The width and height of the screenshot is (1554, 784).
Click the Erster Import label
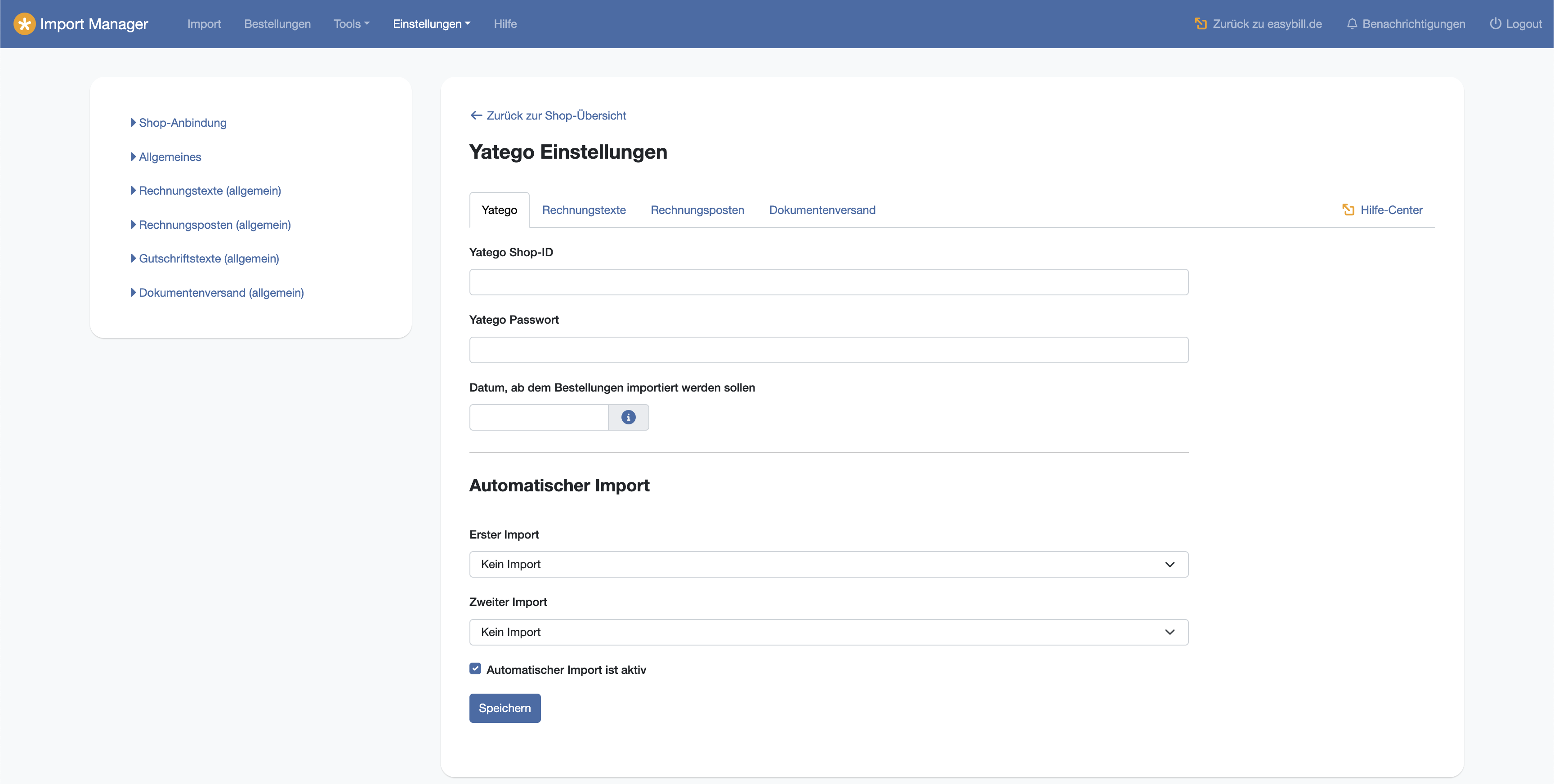tap(505, 535)
